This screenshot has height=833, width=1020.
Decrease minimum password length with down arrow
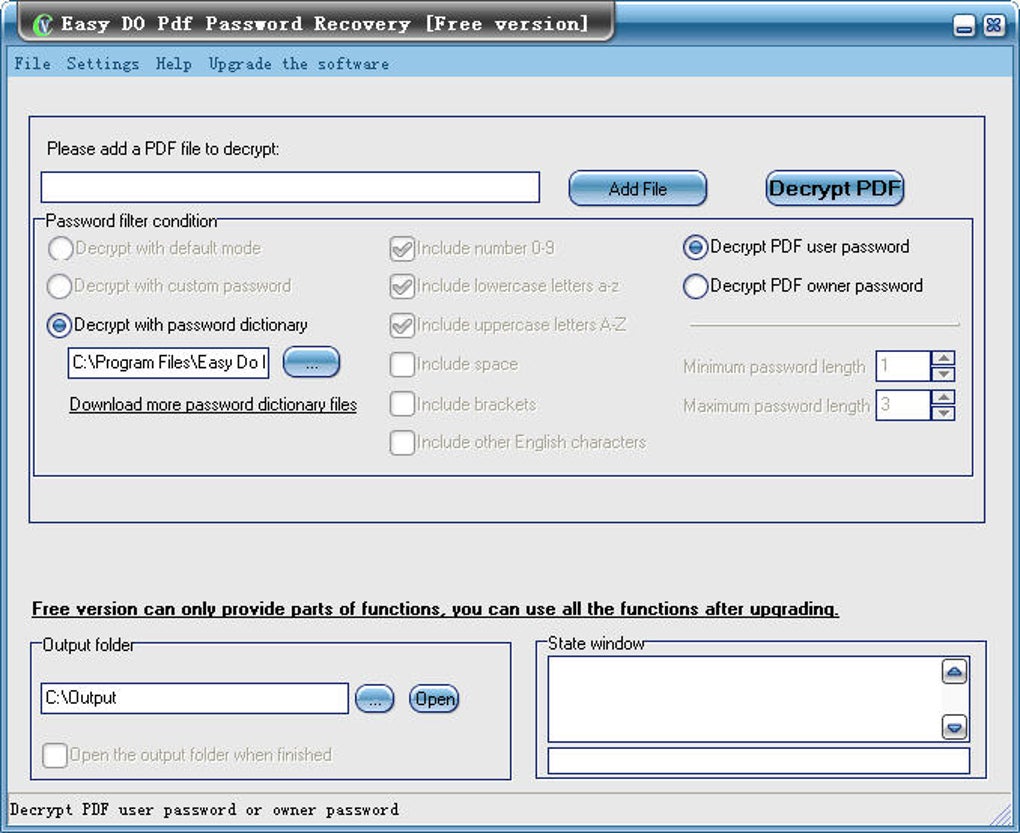point(943,374)
